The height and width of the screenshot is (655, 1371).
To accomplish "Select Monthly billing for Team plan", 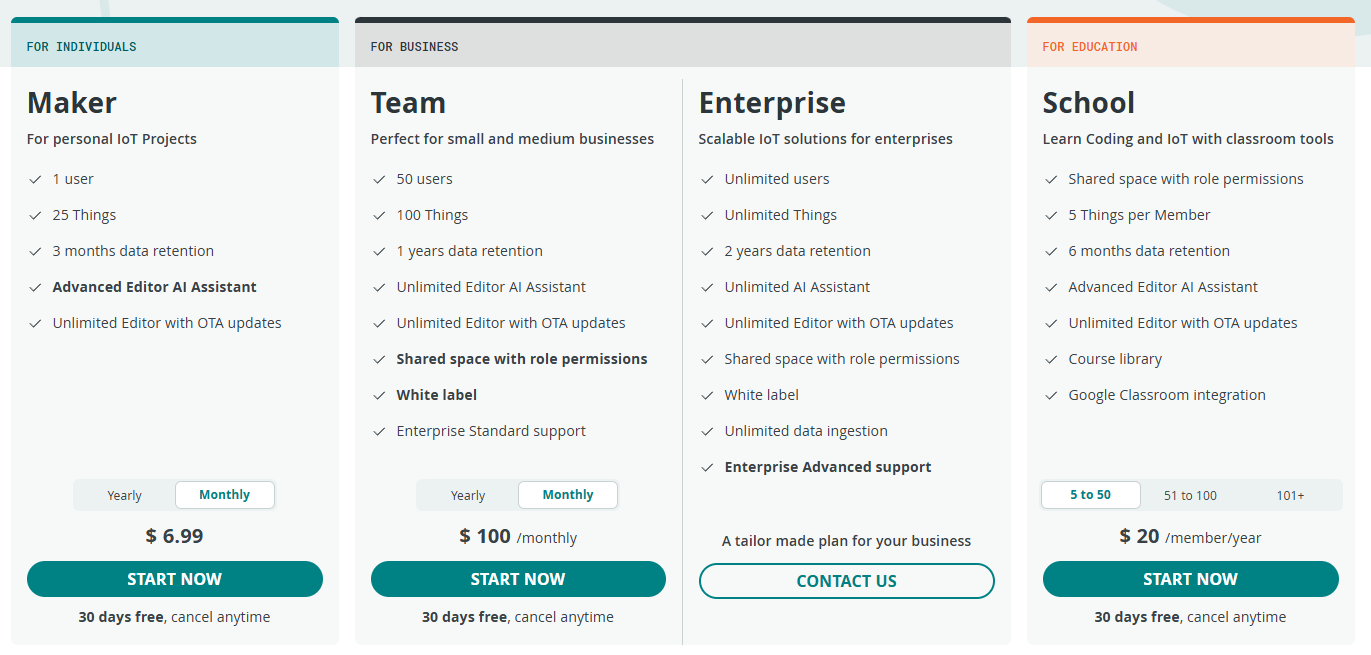I will pyautogui.click(x=568, y=495).
